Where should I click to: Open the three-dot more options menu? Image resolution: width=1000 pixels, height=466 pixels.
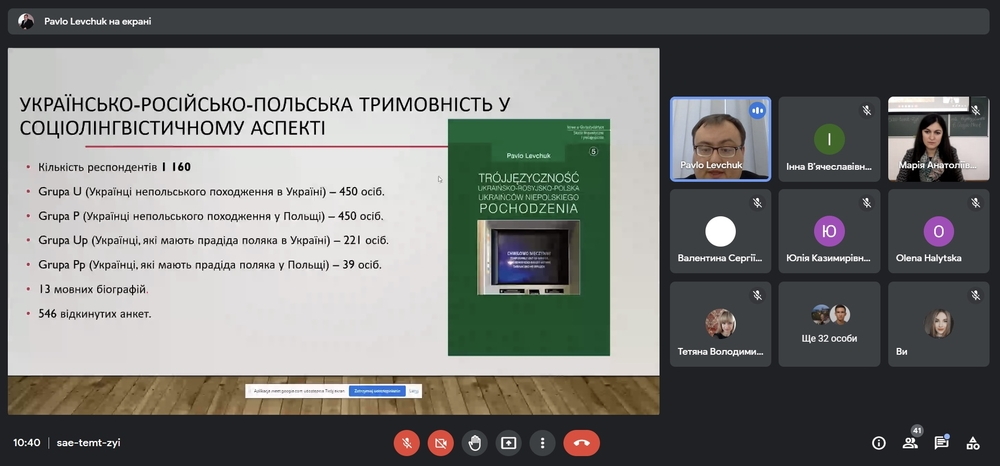point(542,443)
